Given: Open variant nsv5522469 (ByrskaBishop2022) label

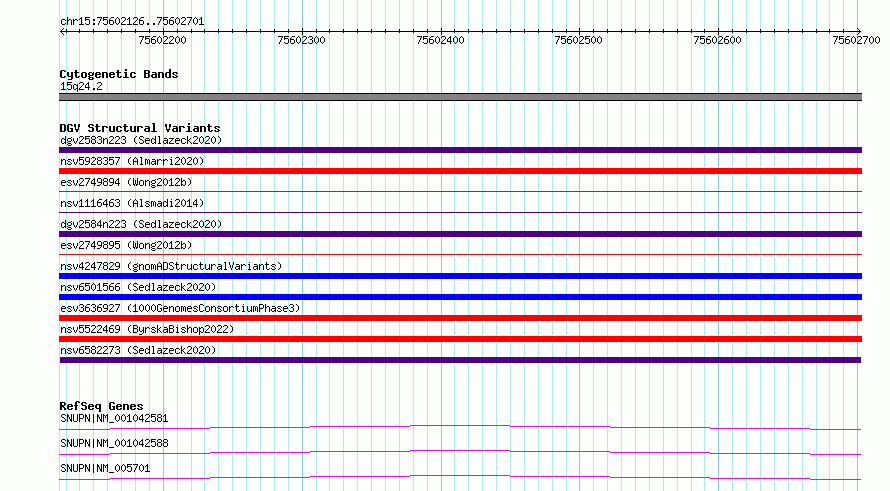Looking at the screenshot, I should pyautogui.click(x=147, y=329).
